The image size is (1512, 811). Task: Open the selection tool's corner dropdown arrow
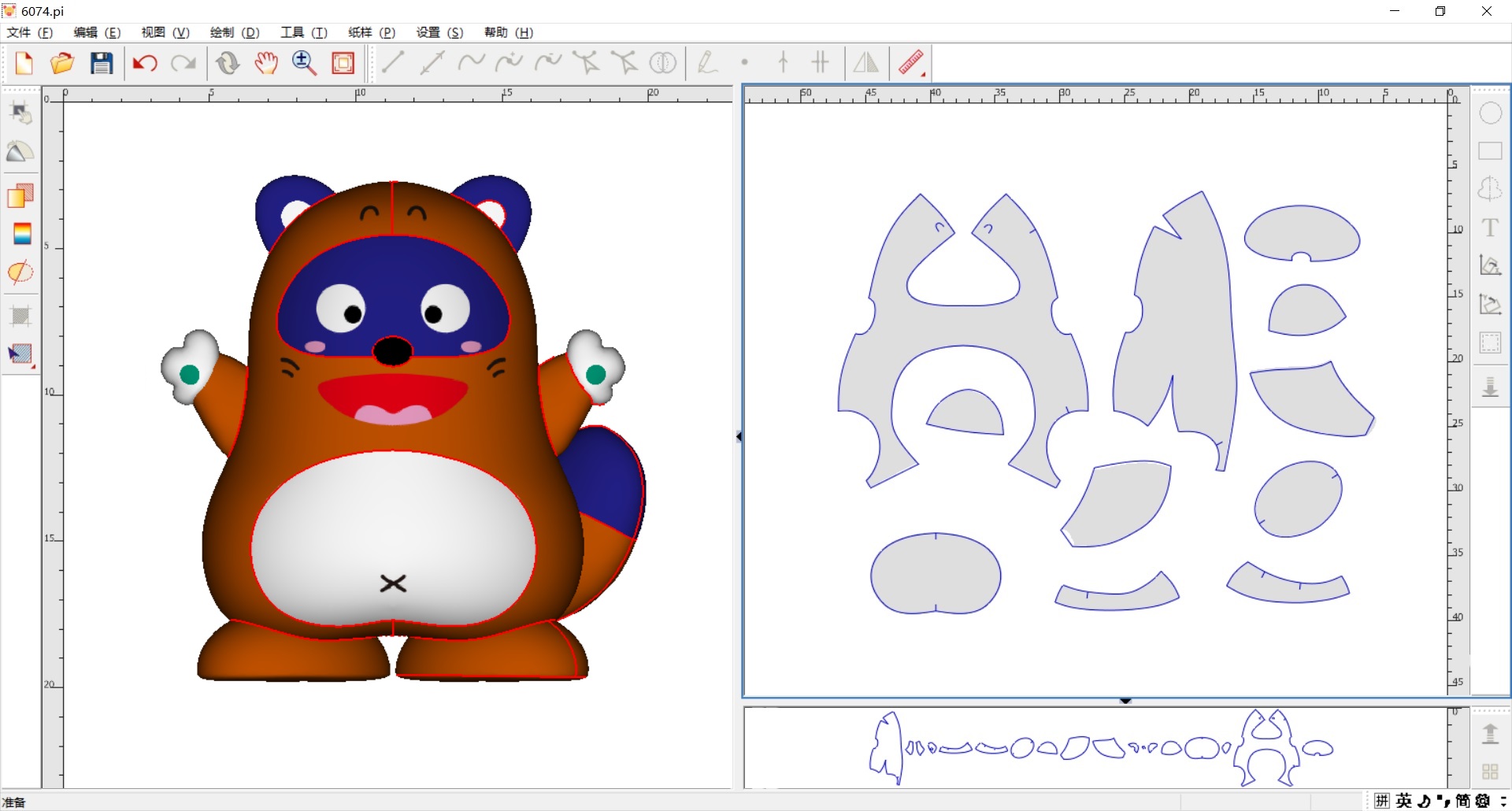(x=32, y=366)
